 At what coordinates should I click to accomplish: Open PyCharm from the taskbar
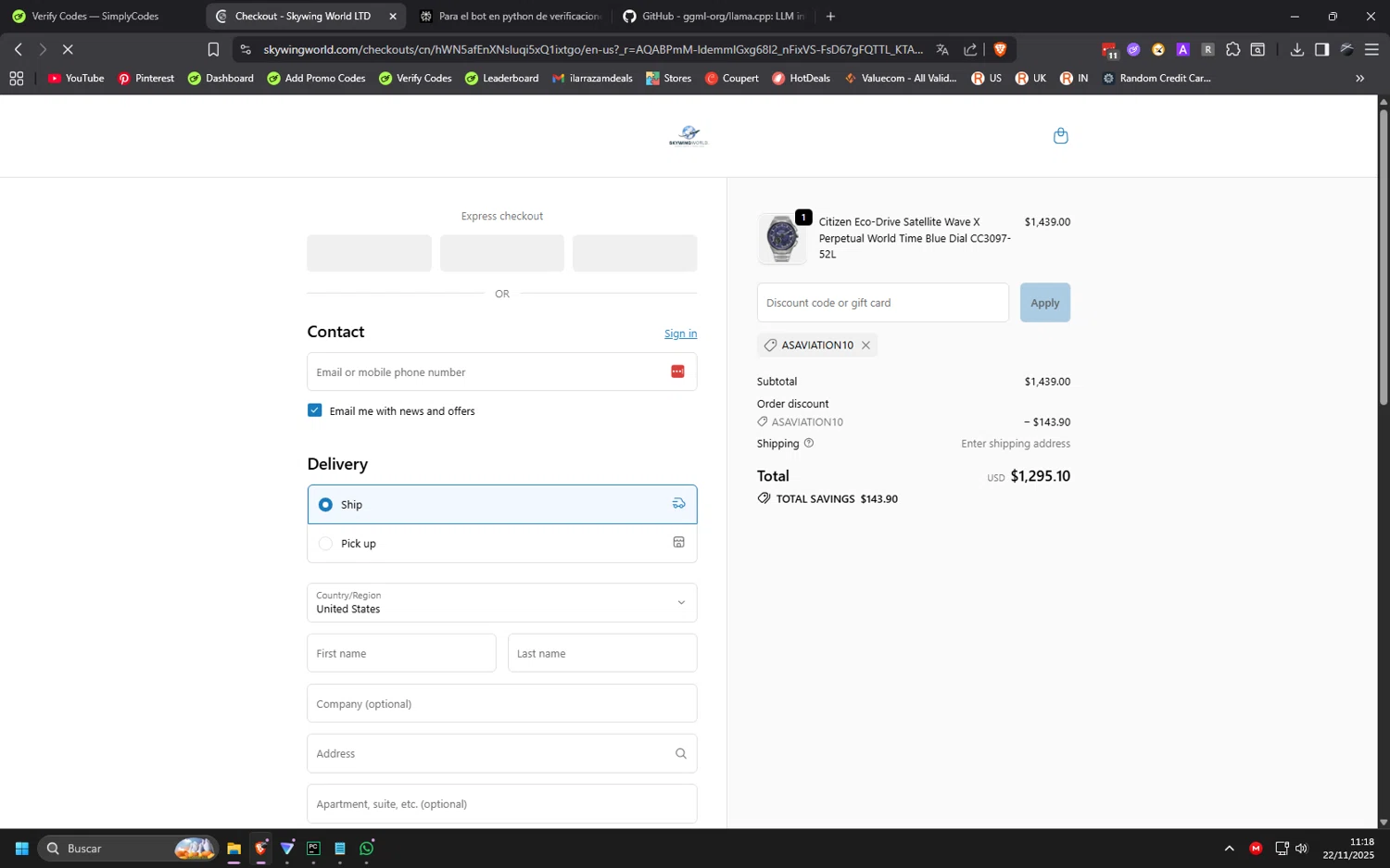tap(314, 849)
